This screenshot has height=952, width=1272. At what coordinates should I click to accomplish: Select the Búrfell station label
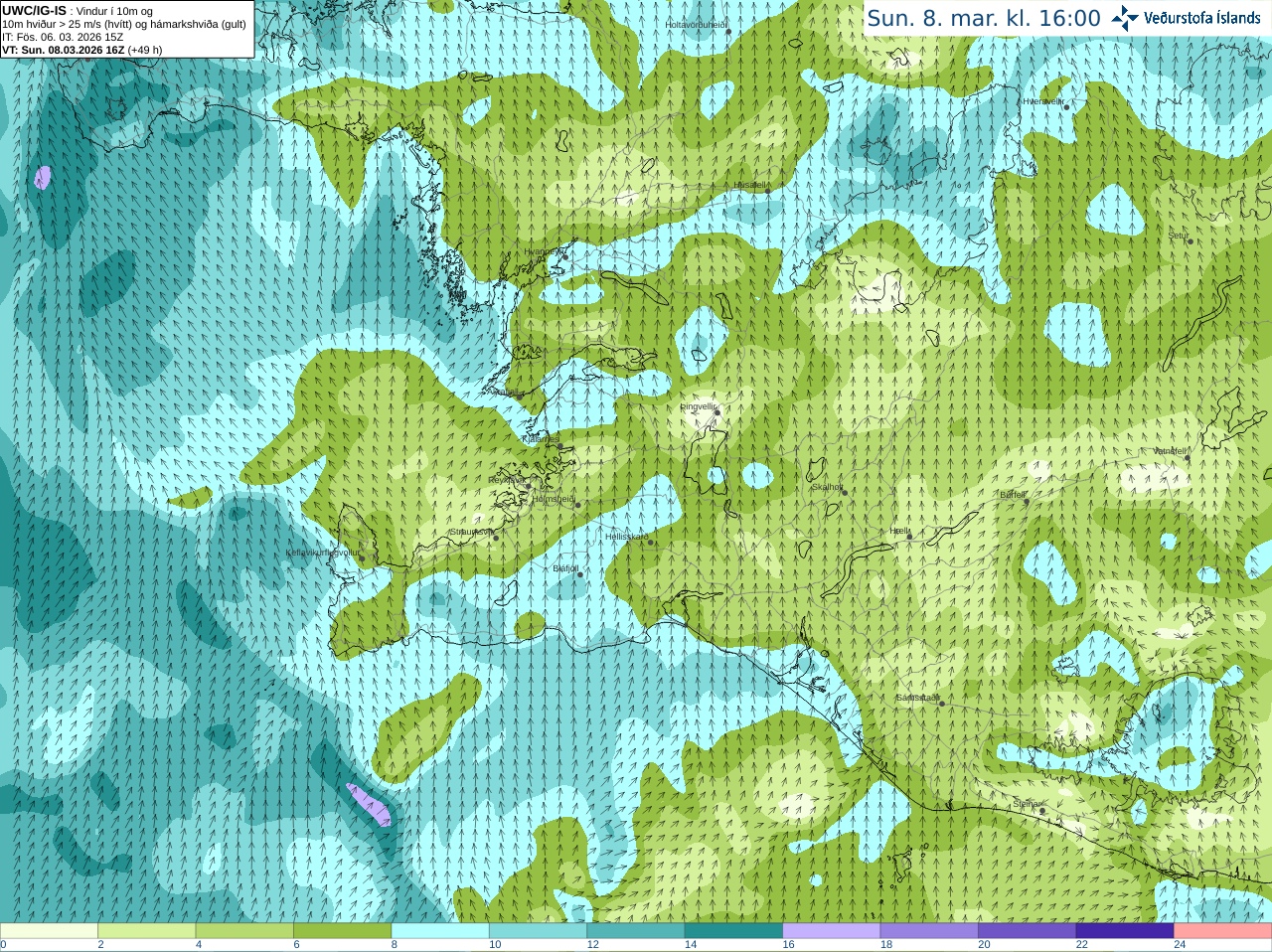click(1013, 495)
